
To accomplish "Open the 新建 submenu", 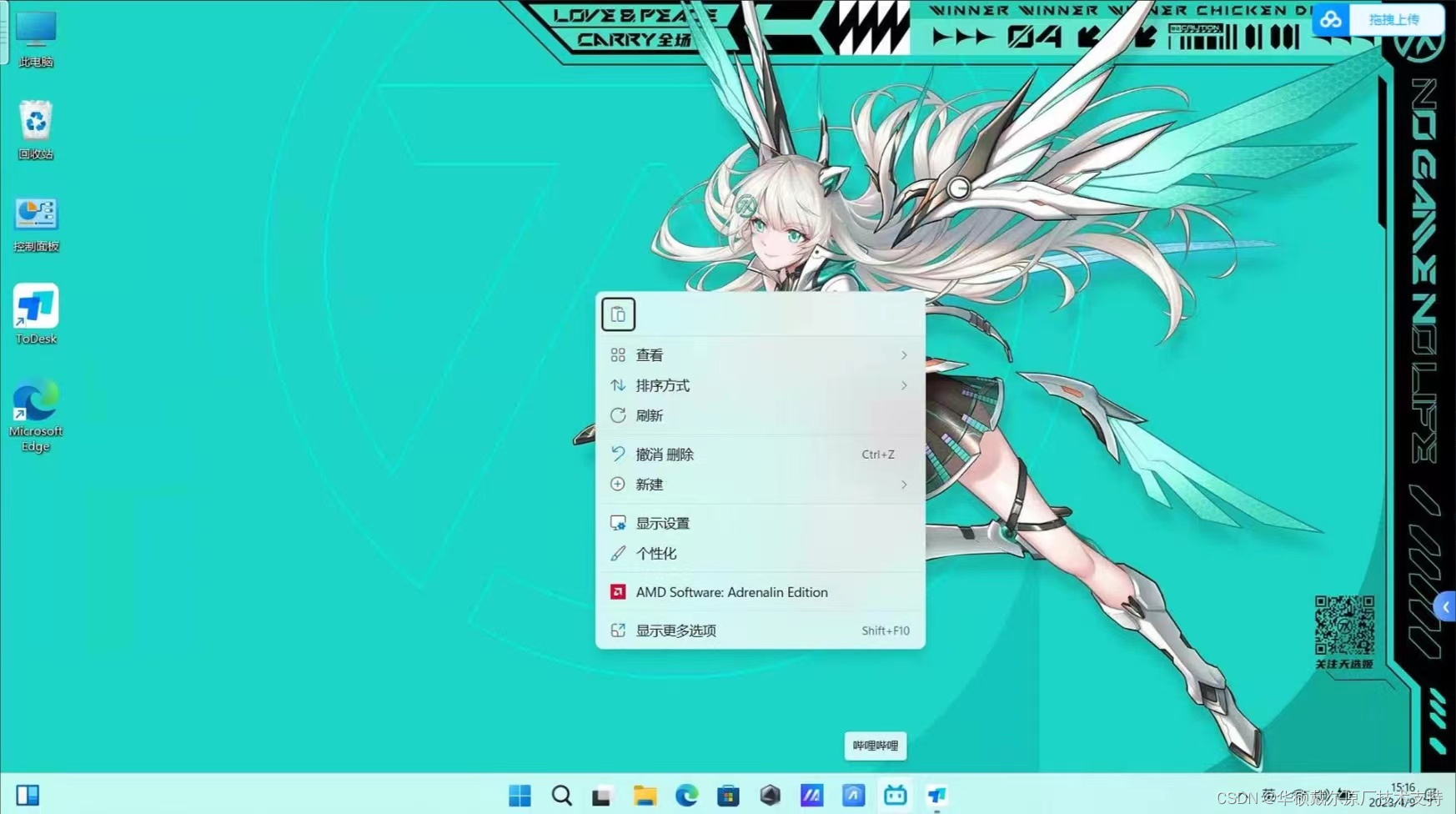I will click(760, 485).
